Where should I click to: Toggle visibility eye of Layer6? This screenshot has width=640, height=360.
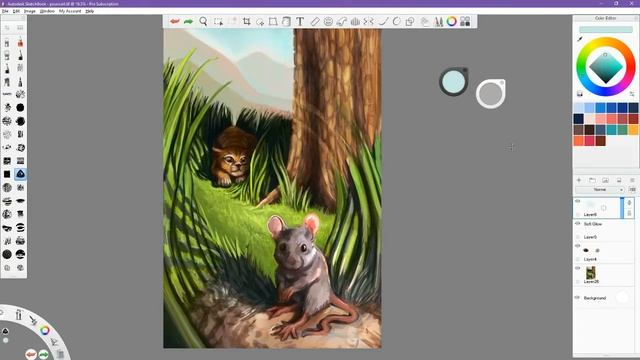pos(578,201)
